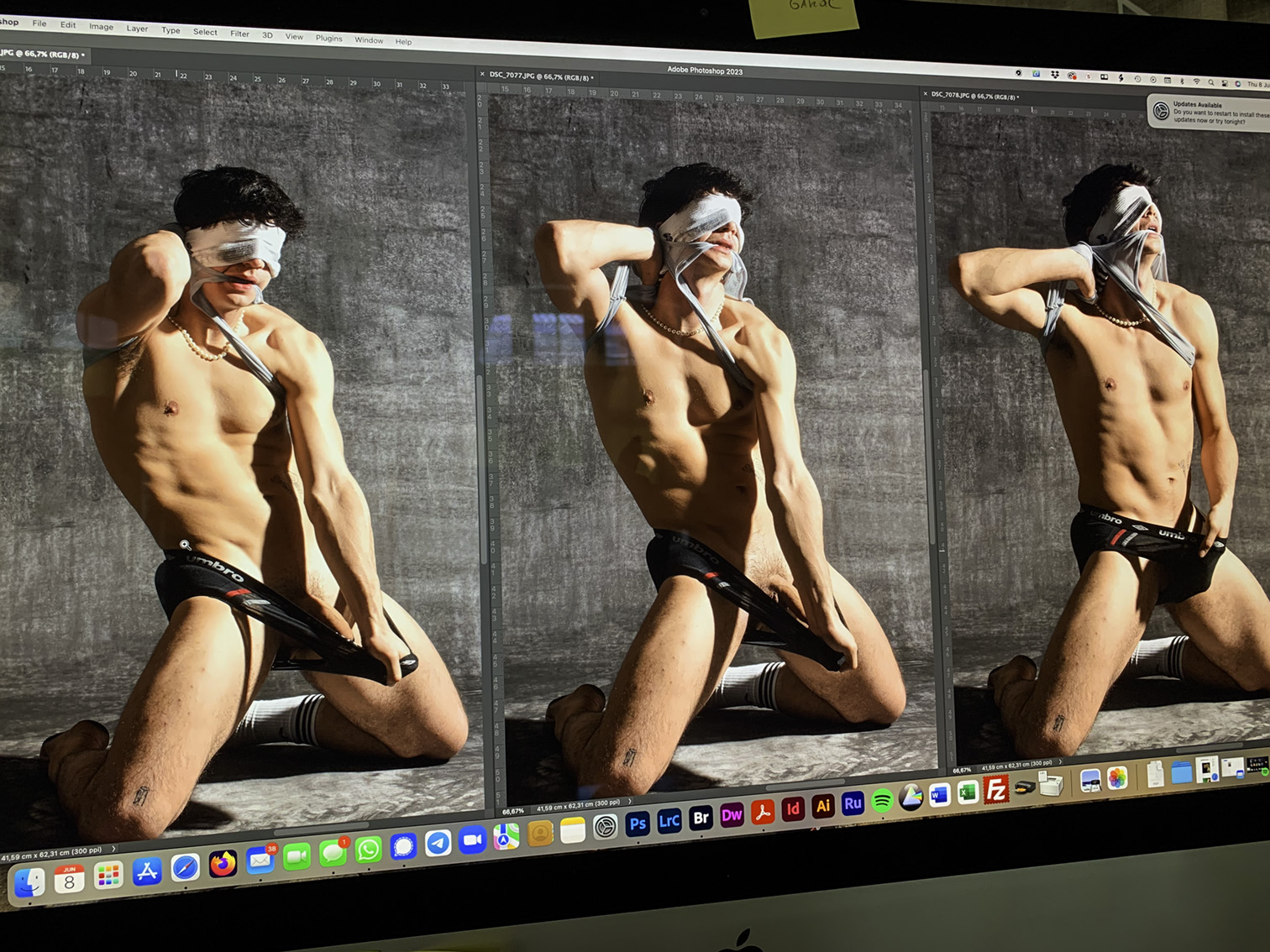The image size is (1270, 952).
Task: Open Mail with 38 unread badge
Action: (260, 860)
